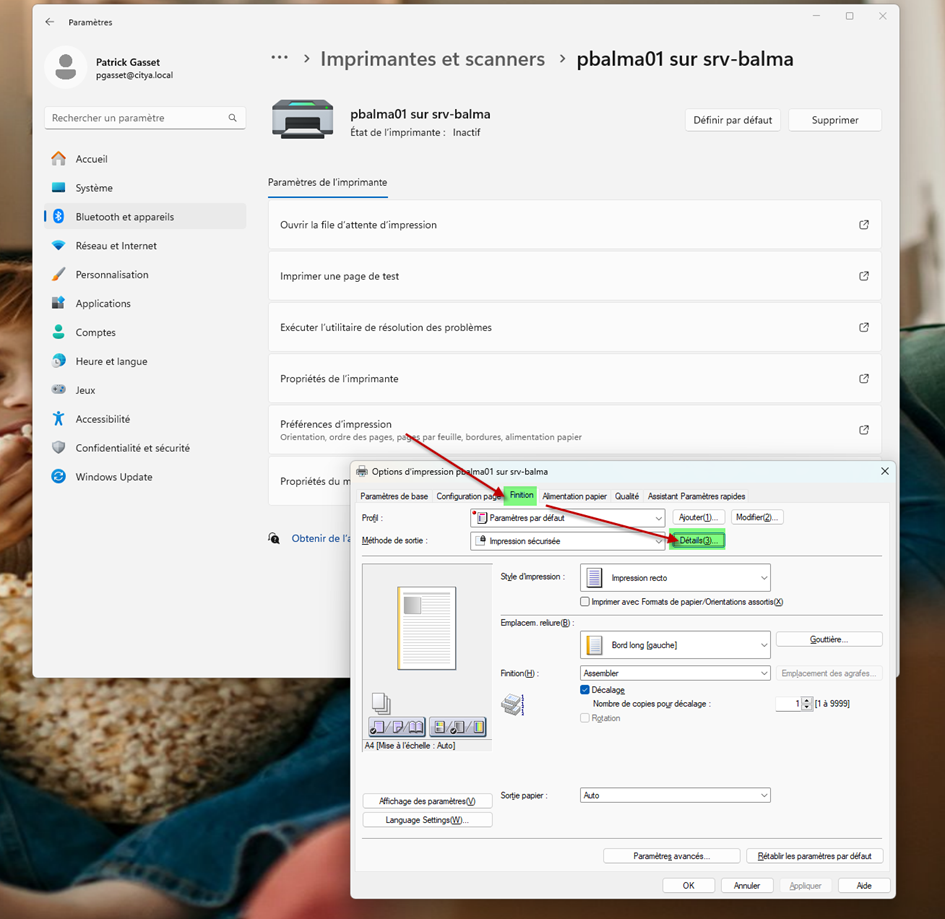Select the Alimentation papier tab
Image resolution: width=945 pixels, height=919 pixels.
[574, 496]
